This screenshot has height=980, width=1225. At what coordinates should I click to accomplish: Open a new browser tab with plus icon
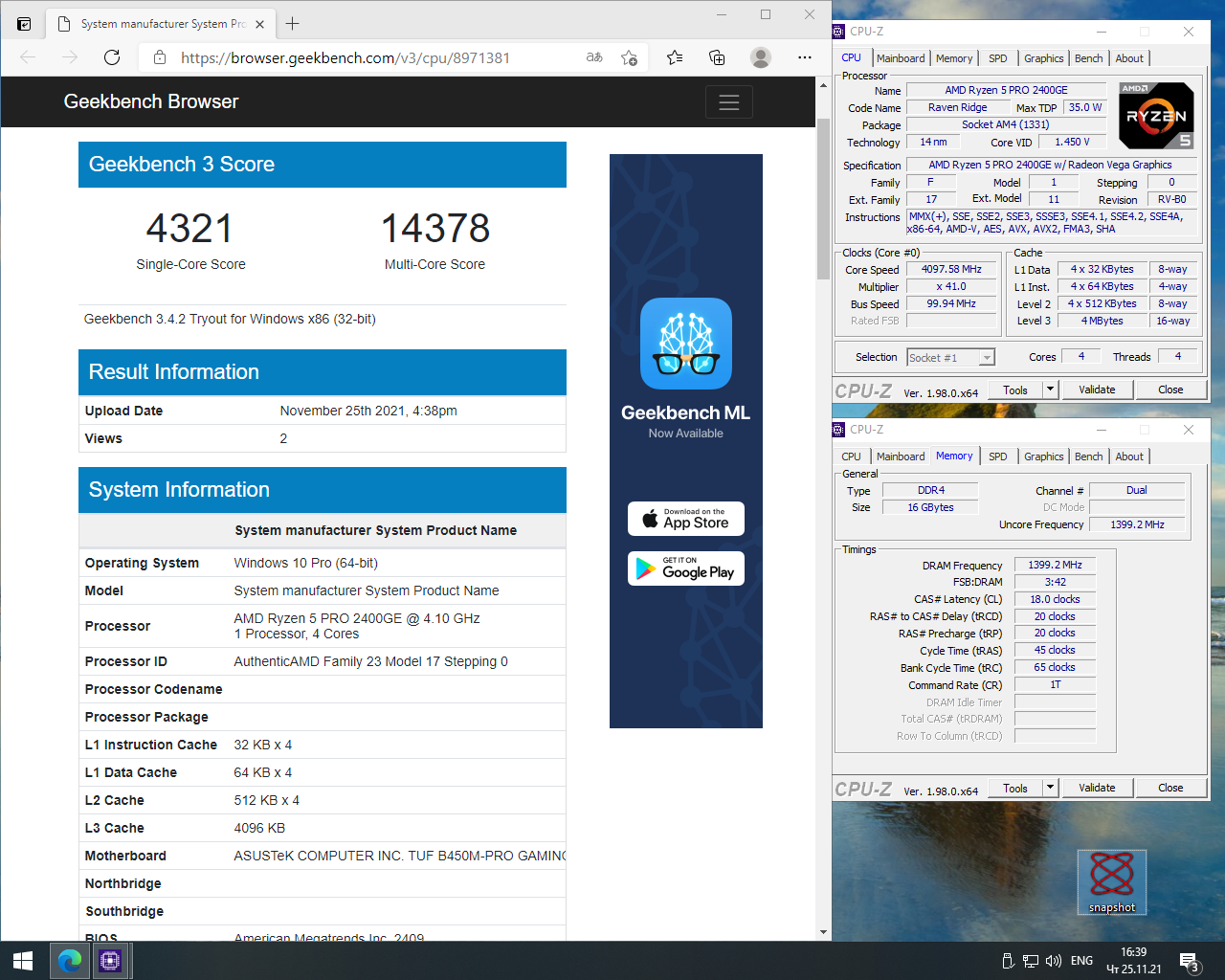pos(293,24)
